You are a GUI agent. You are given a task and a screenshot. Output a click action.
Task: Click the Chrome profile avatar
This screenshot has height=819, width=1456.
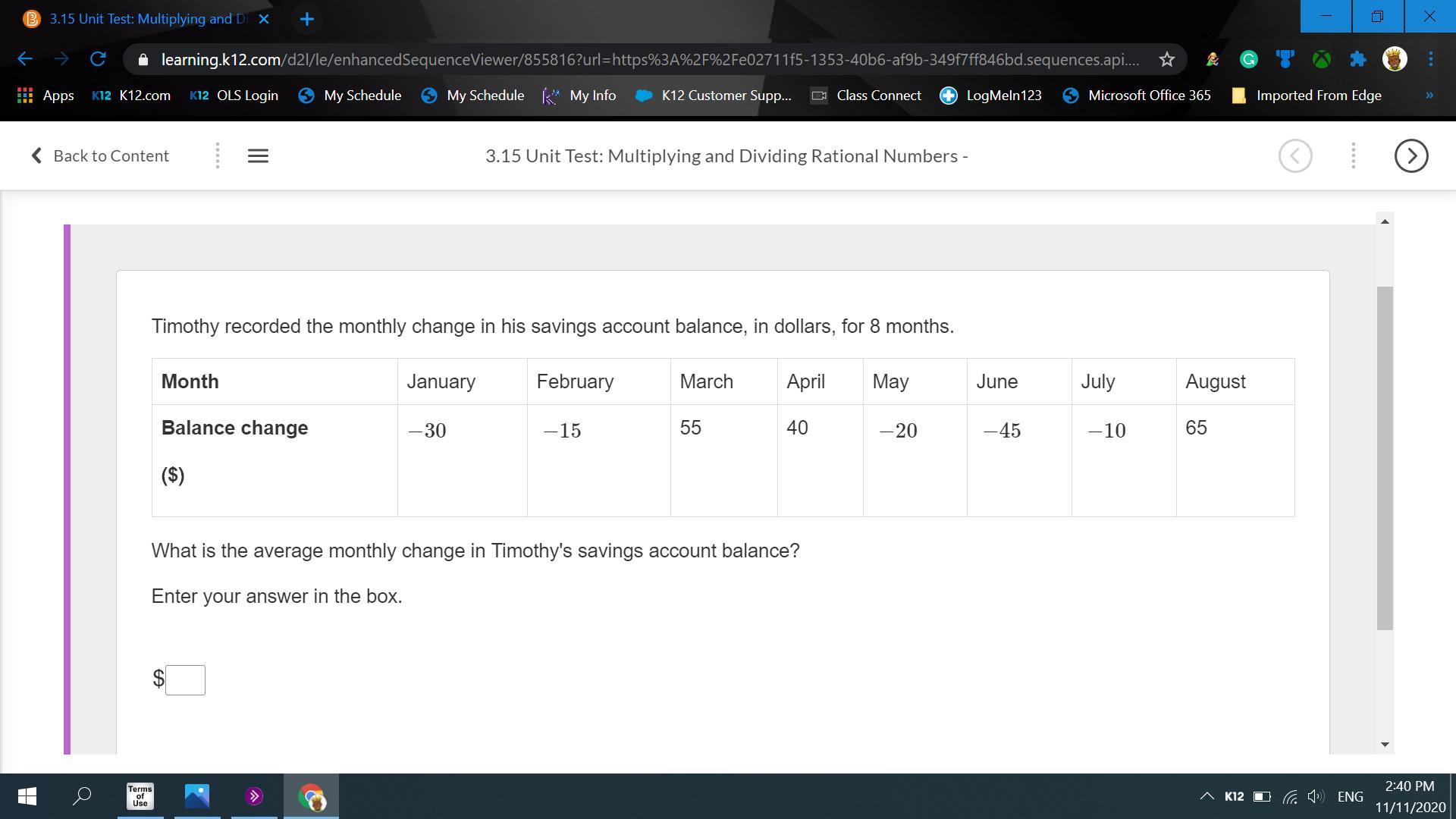[x=1395, y=59]
